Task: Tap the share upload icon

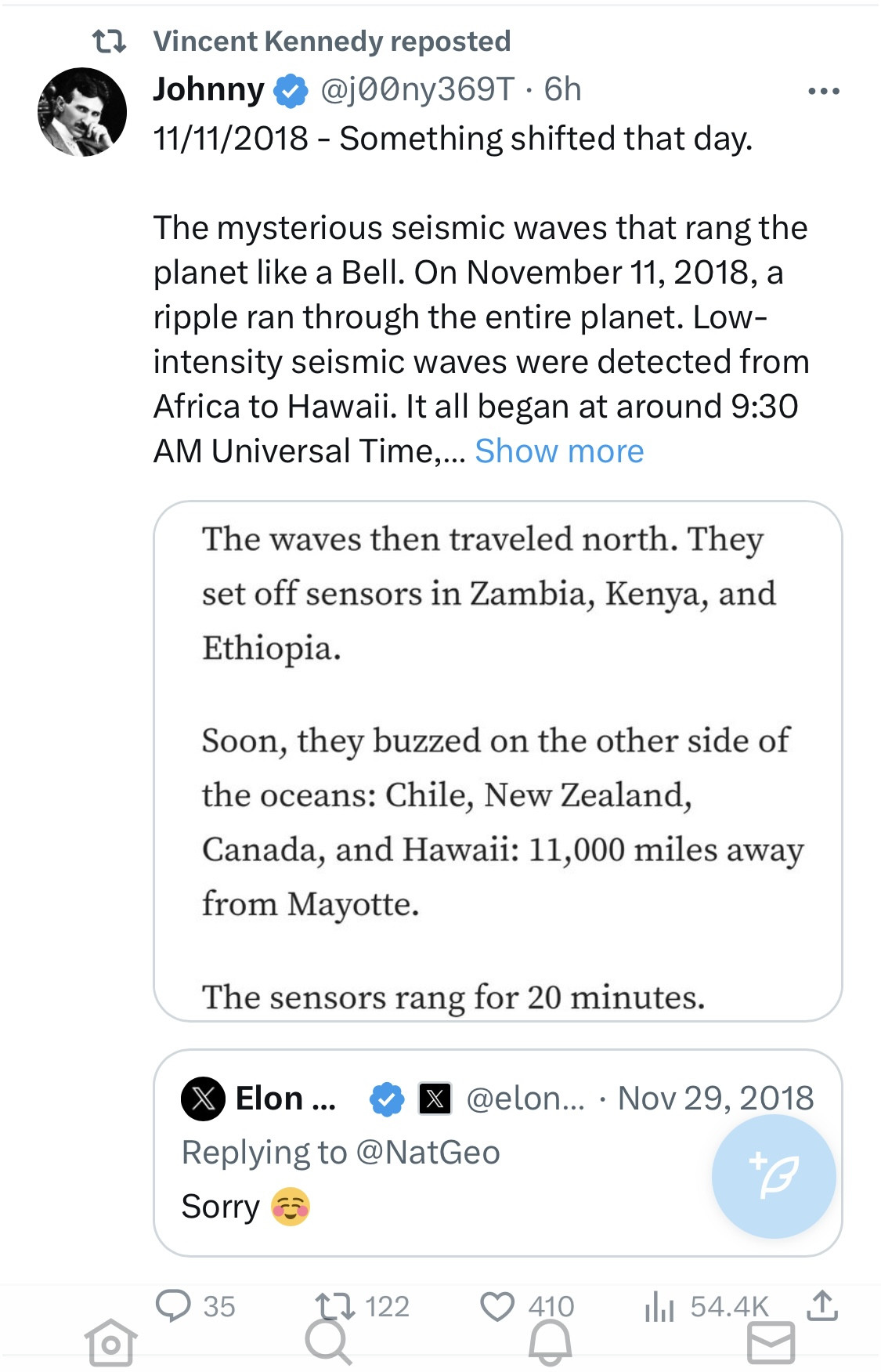Action: point(821,1305)
